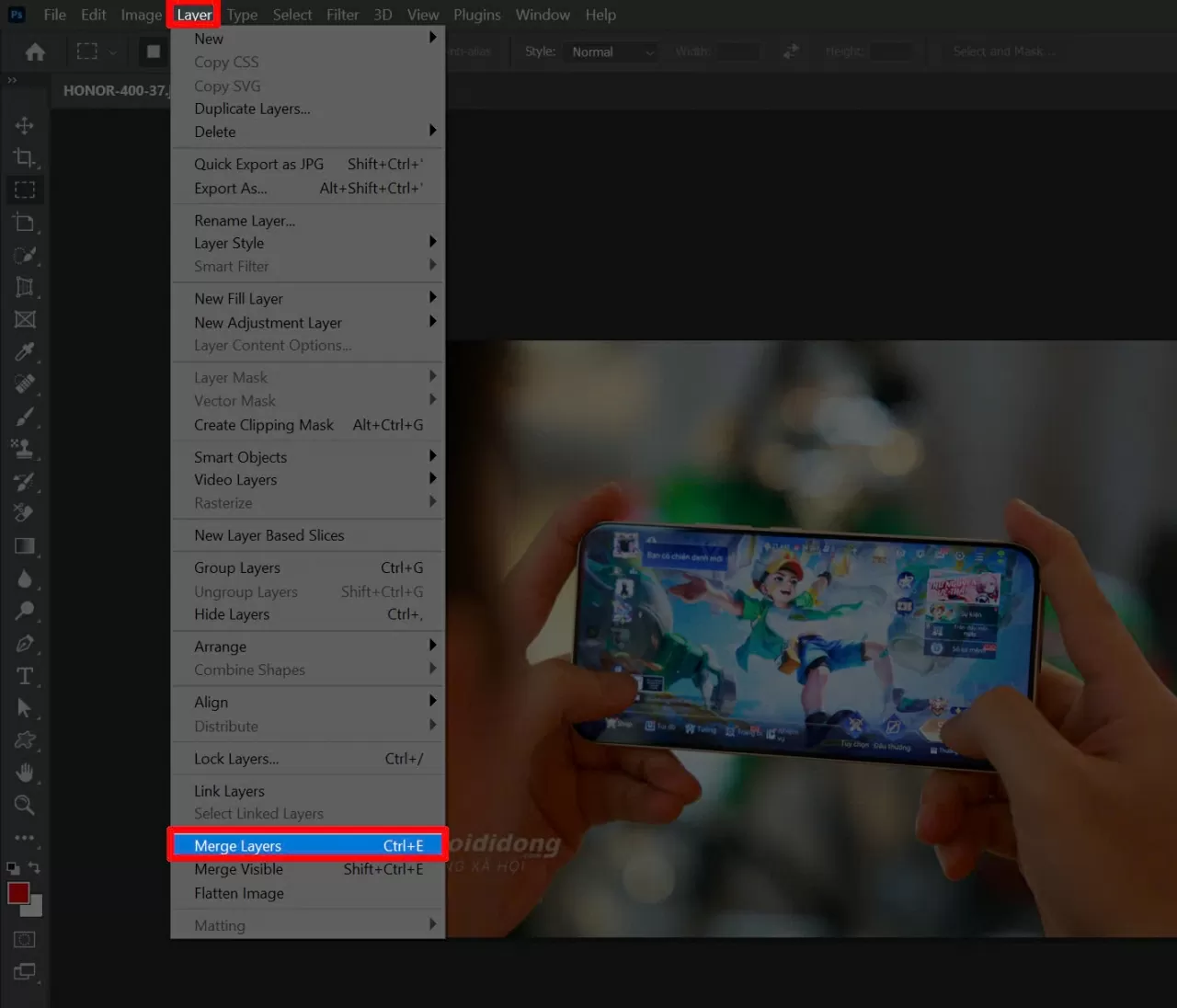Select the Eyedropper tool
Screen dimensions: 1177x1008
(x=26, y=352)
